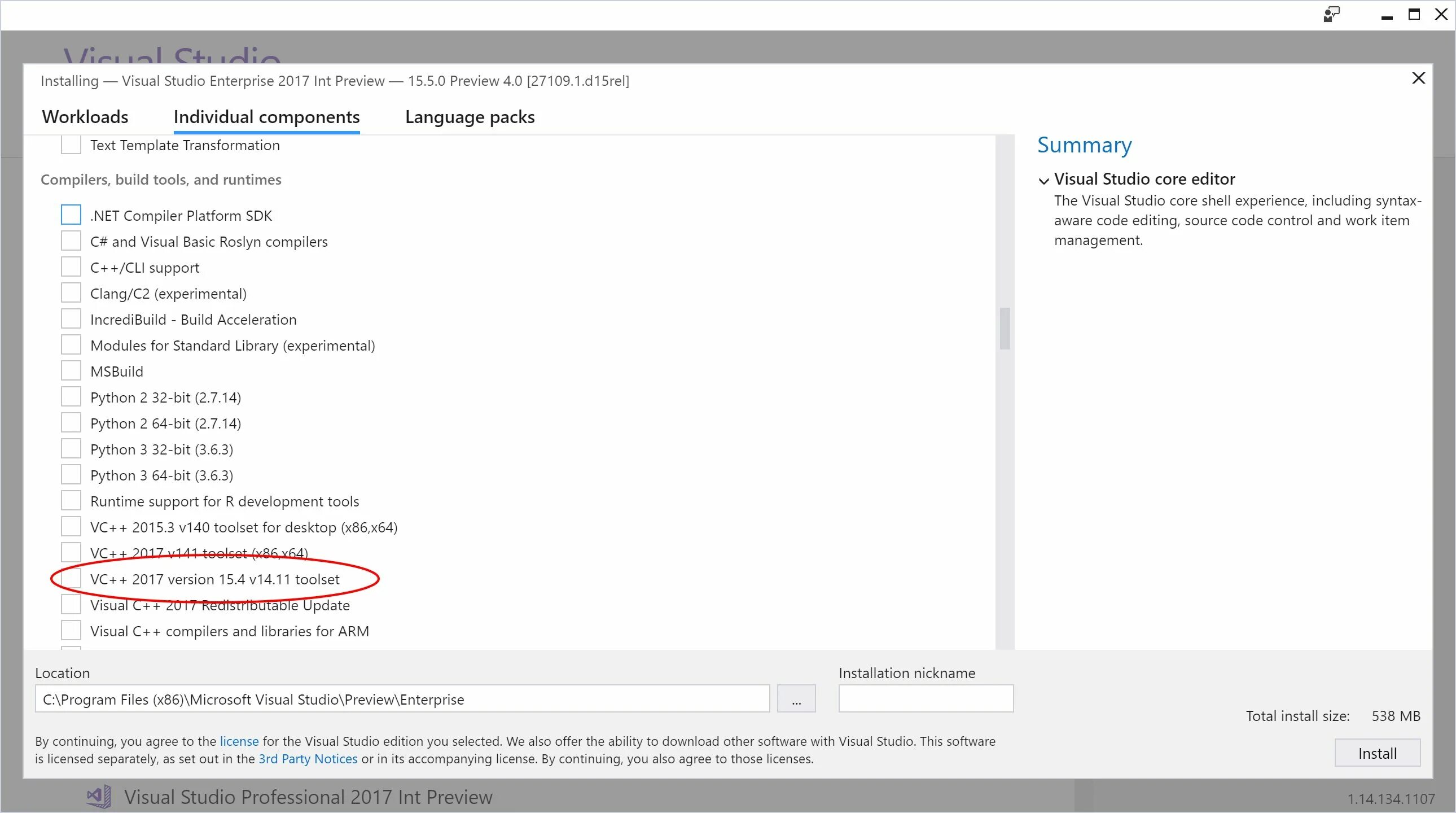Check the MSBuild component

(x=71, y=370)
